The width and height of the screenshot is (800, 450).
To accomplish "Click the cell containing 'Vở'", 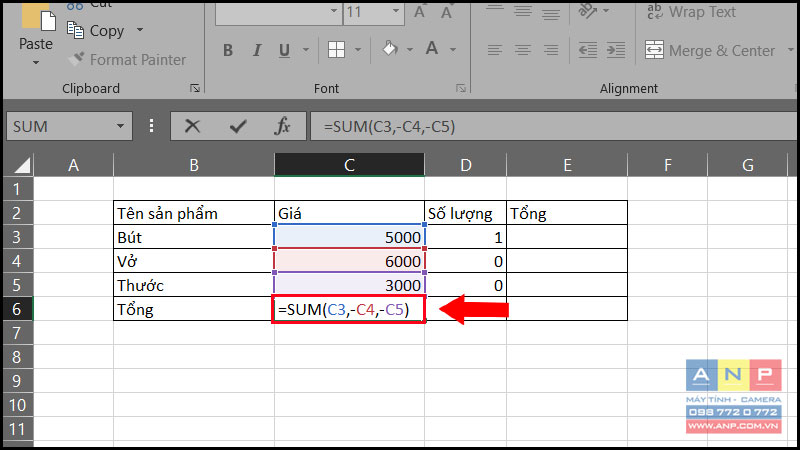I will [194, 261].
